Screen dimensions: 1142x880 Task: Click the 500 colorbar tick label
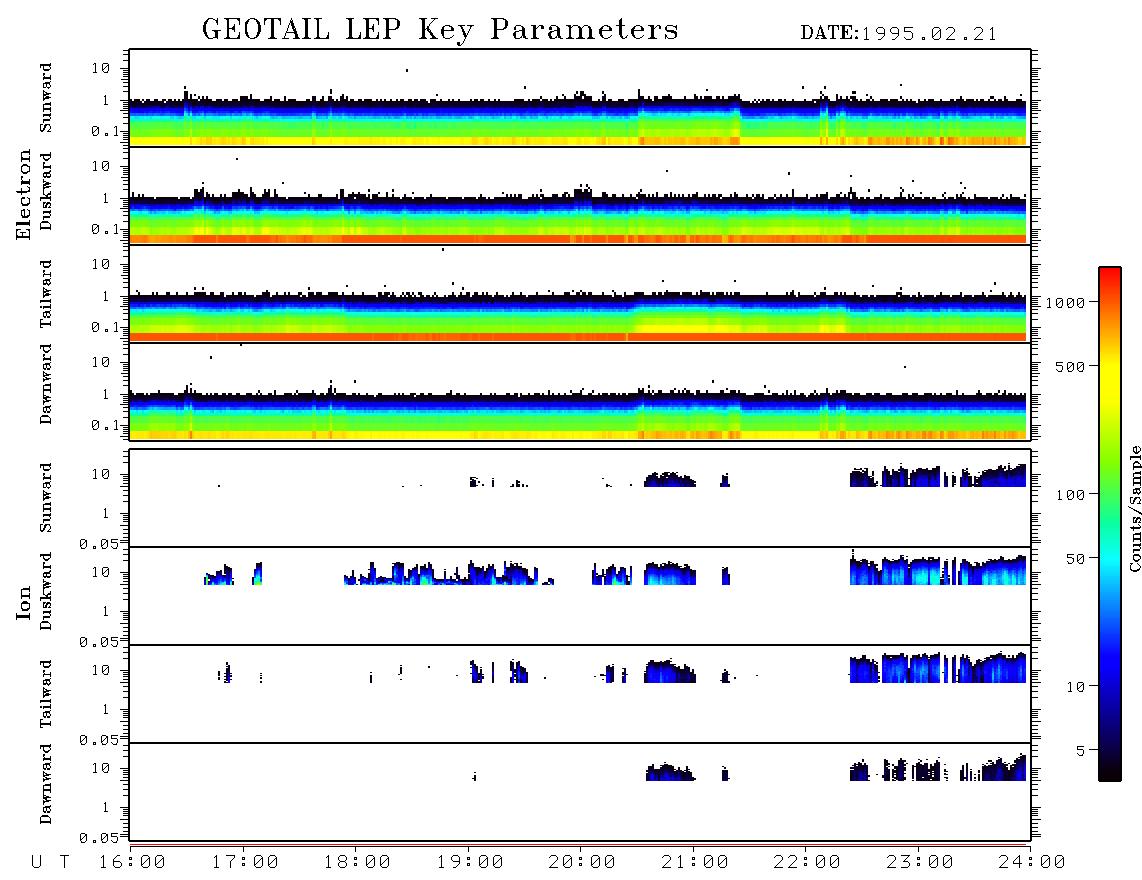click(1070, 366)
